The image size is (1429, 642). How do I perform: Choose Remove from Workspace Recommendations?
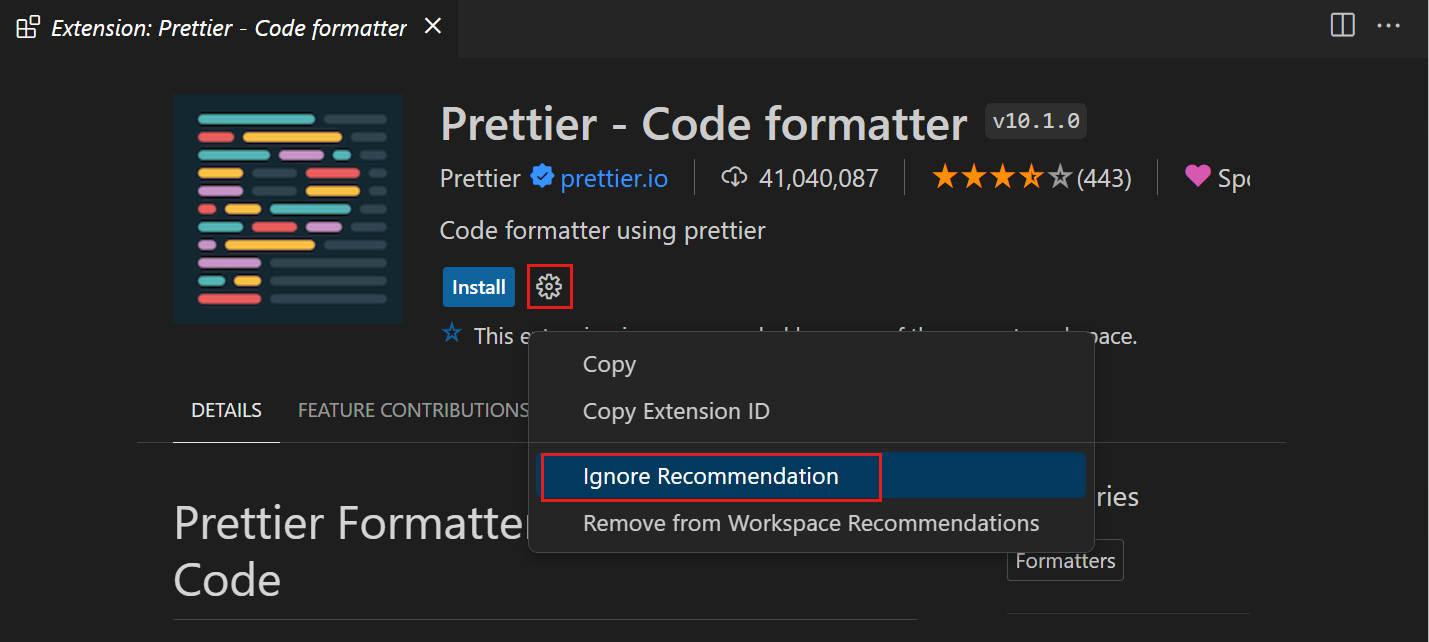point(811,523)
